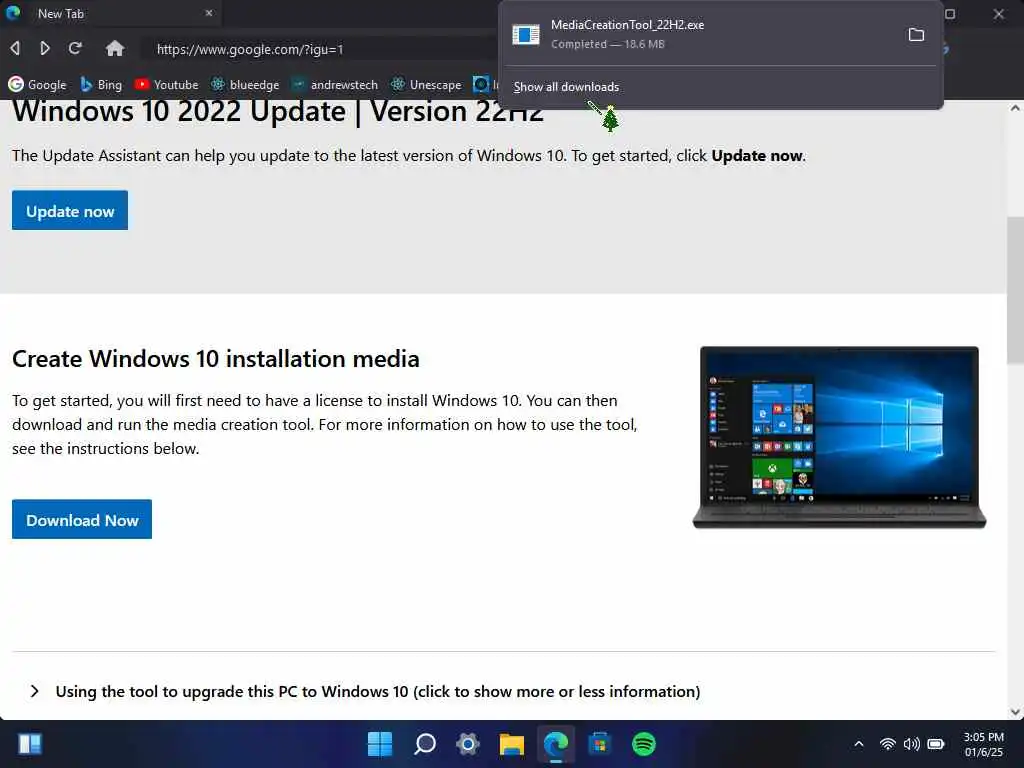Click the Windows 10 laptop image
This screenshot has height=768, width=1024.
839,437
